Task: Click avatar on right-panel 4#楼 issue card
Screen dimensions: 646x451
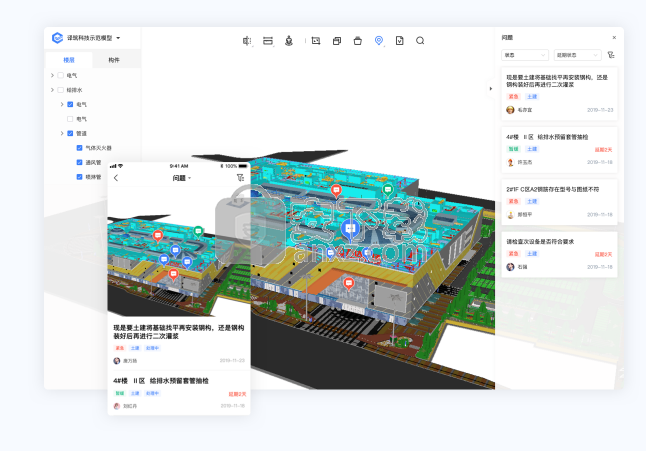Action: tap(510, 162)
